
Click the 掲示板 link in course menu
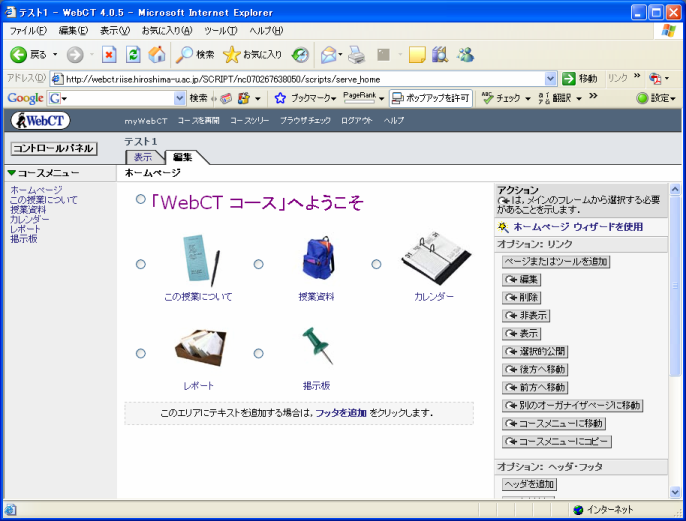pyautogui.click(x=24, y=239)
